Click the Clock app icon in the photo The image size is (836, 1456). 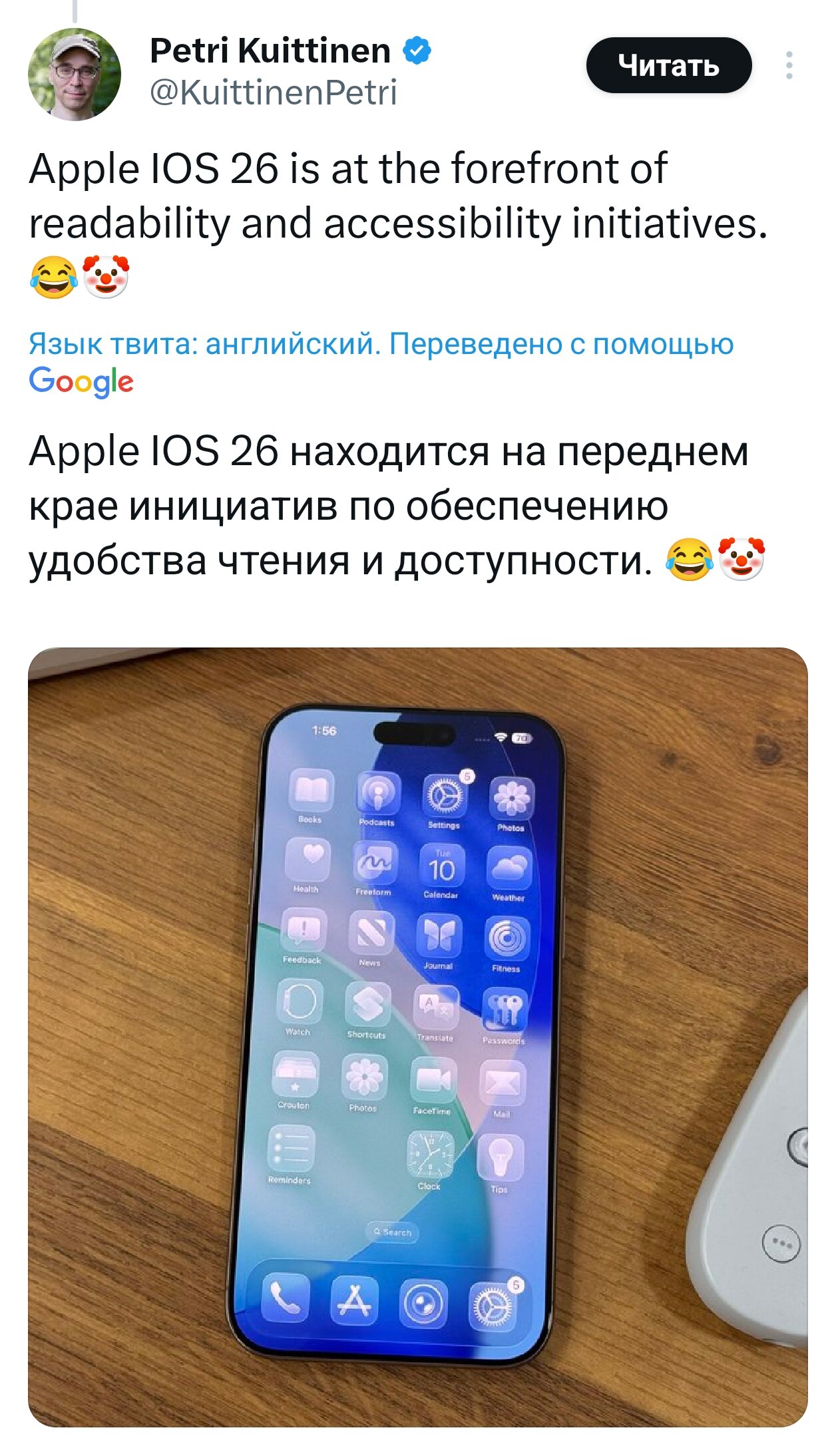point(431,1155)
